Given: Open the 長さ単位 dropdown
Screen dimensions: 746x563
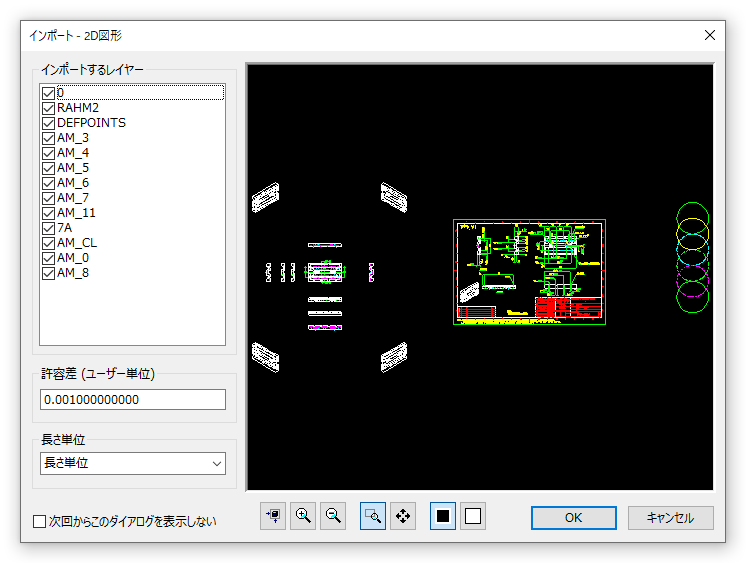Looking at the screenshot, I should 133,463.
